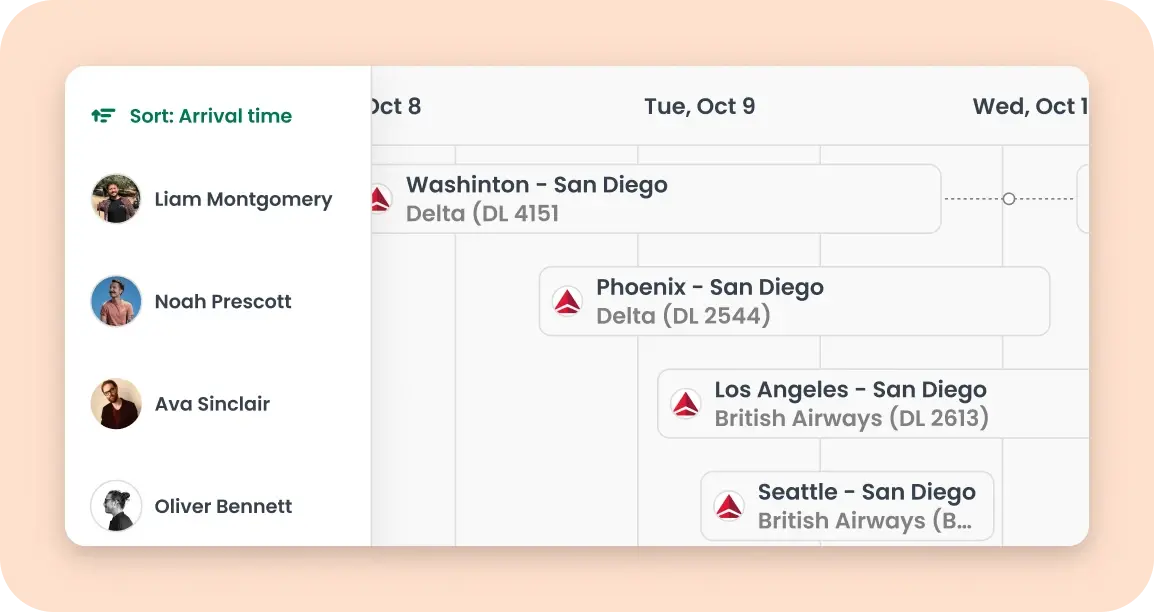Click the Delta logo on Washinton flight

point(379,199)
